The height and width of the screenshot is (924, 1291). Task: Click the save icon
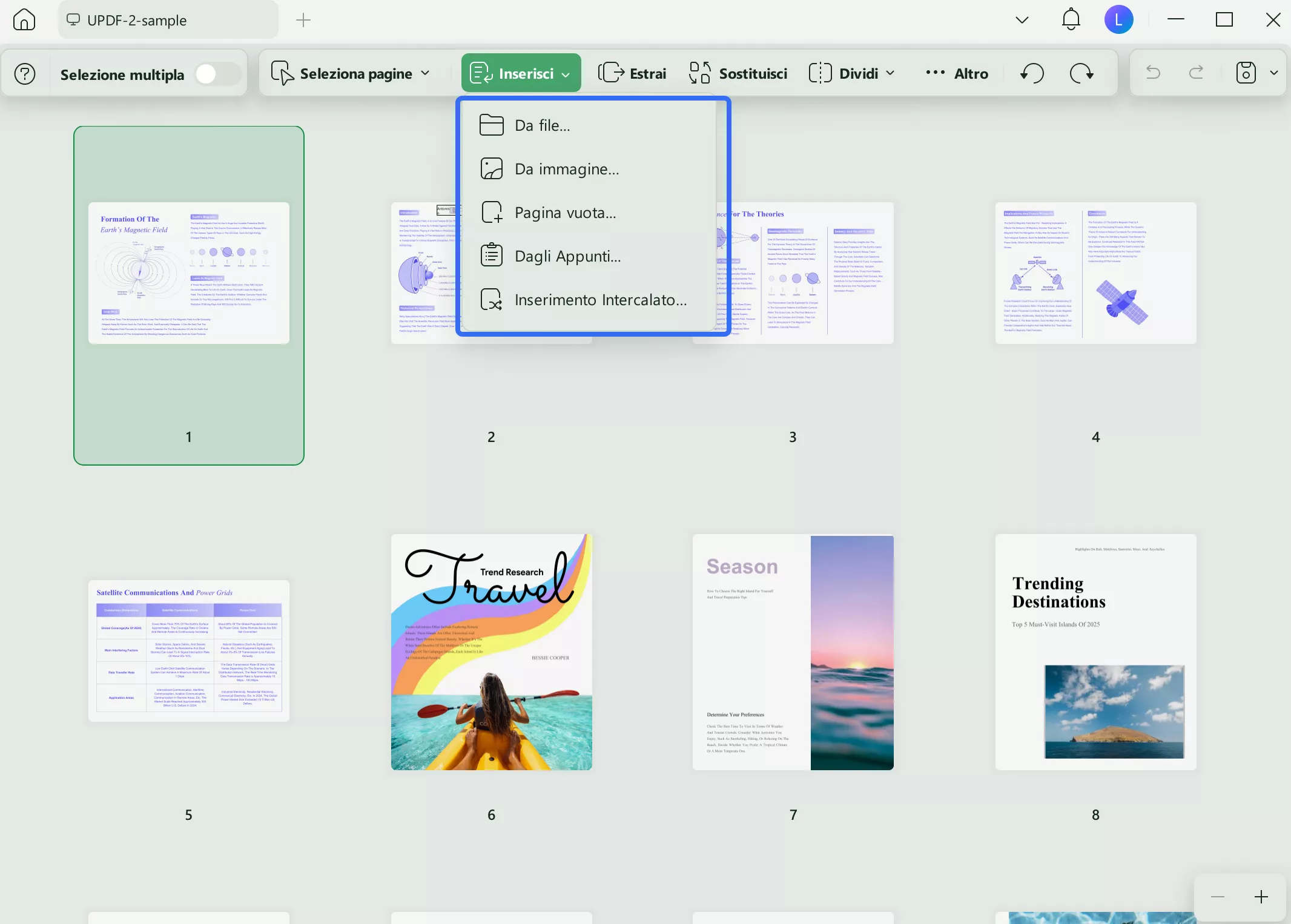click(1246, 73)
